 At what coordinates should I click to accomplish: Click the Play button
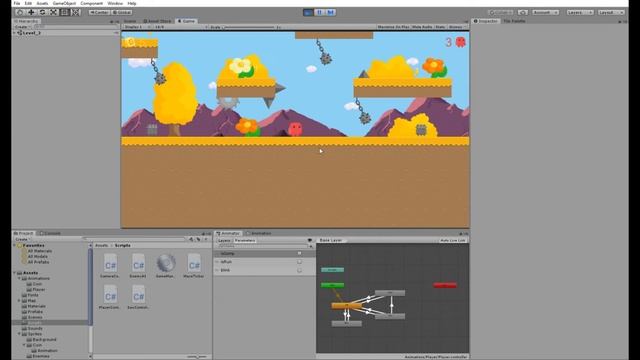(308, 12)
